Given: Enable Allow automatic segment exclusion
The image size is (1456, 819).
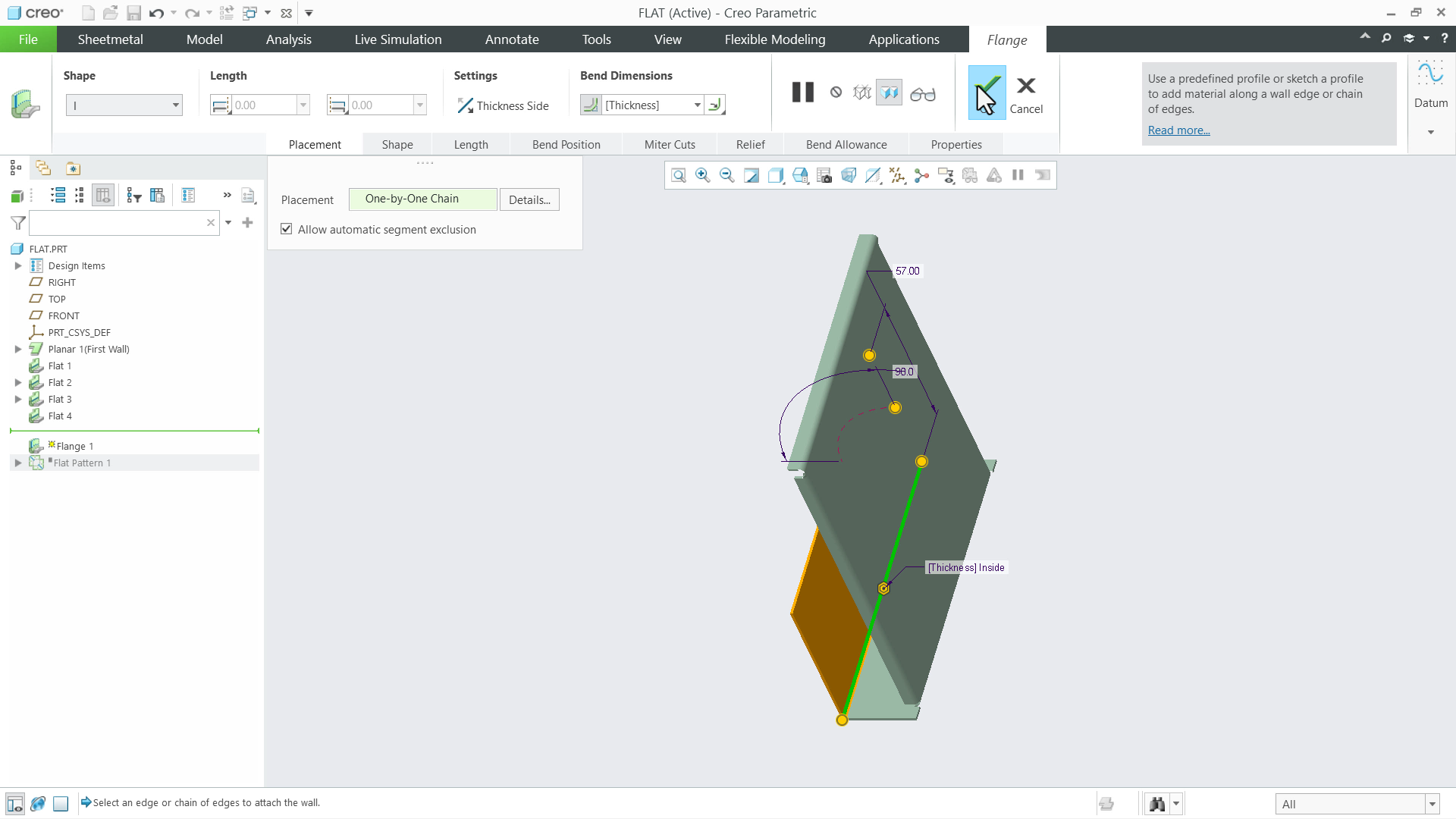Looking at the screenshot, I should (x=286, y=229).
